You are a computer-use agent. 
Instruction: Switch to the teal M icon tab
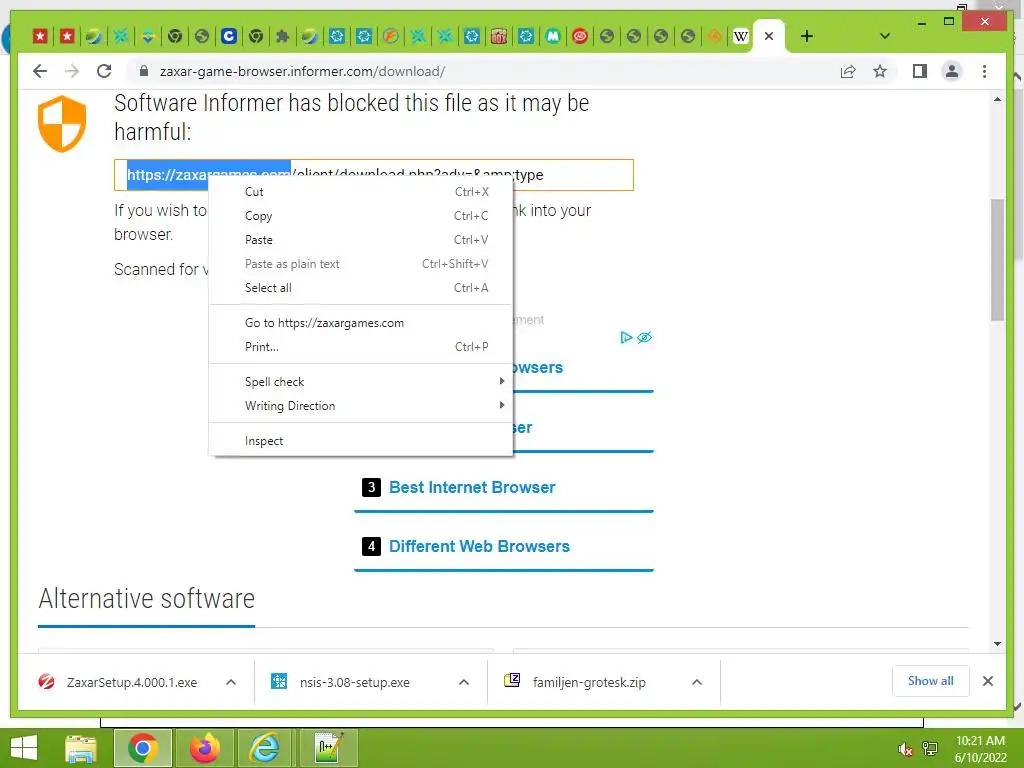553,36
